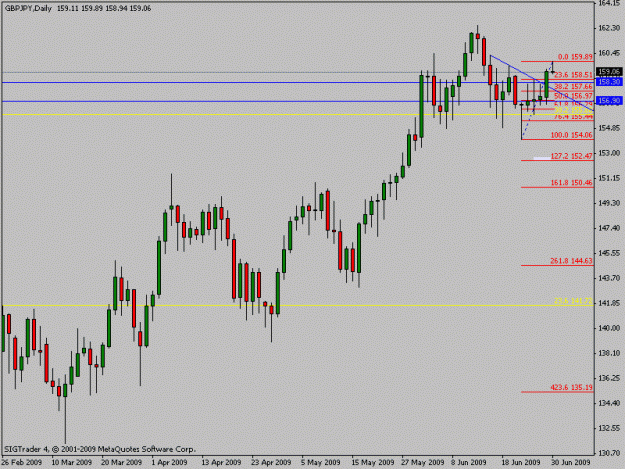The height and width of the screenshot is (469, 625).
Task: Click the black current price tag 159.06
Action: (609, 72)
